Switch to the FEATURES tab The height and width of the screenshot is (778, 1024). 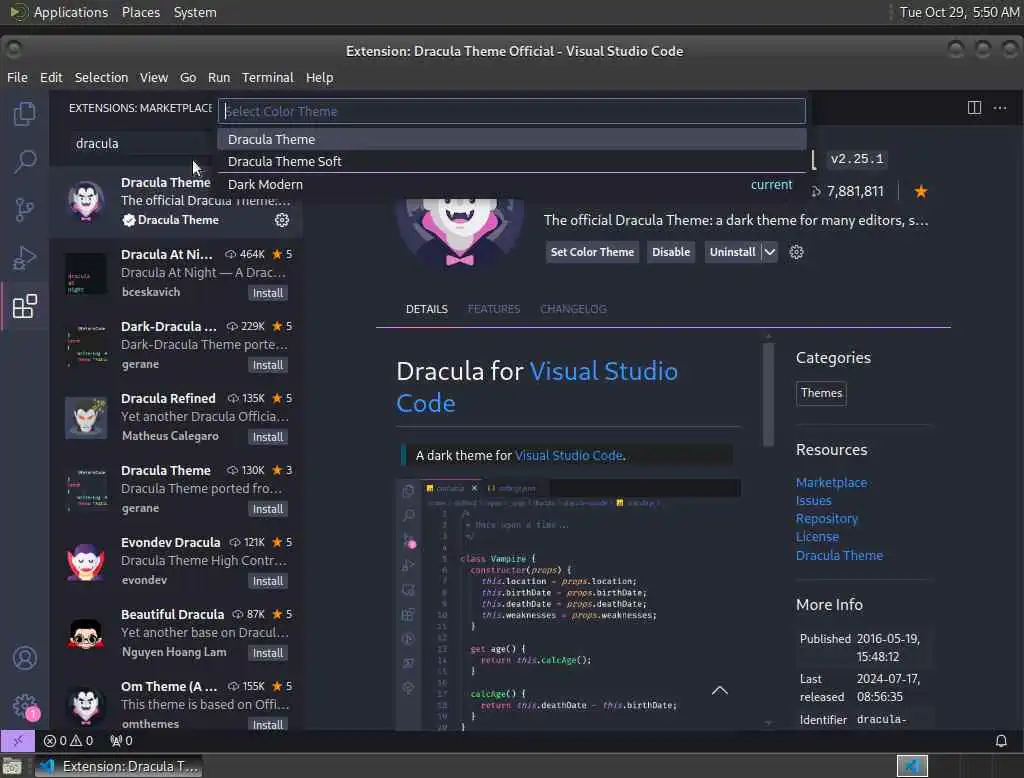pyautogui.click(x=494, y=309)
